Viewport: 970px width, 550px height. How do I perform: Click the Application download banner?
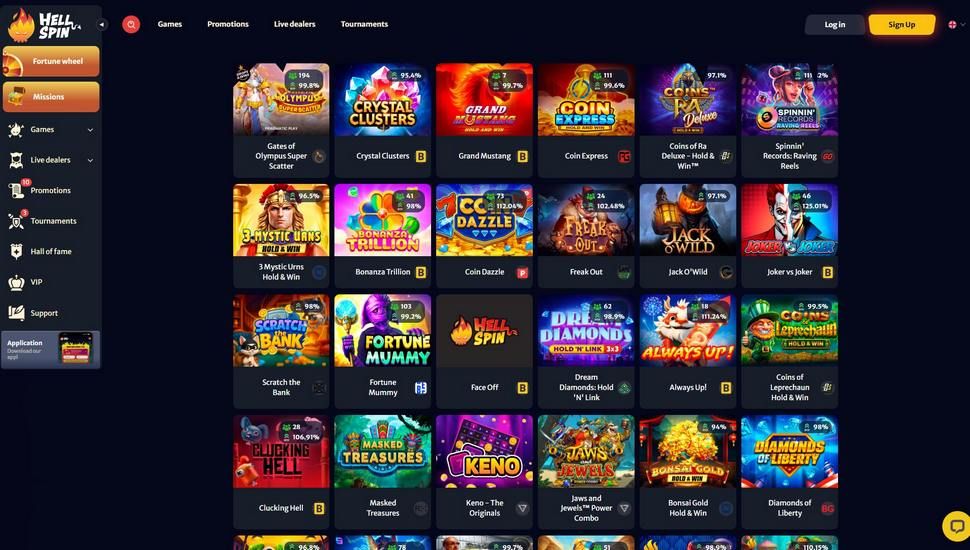(x=51, y=350)
